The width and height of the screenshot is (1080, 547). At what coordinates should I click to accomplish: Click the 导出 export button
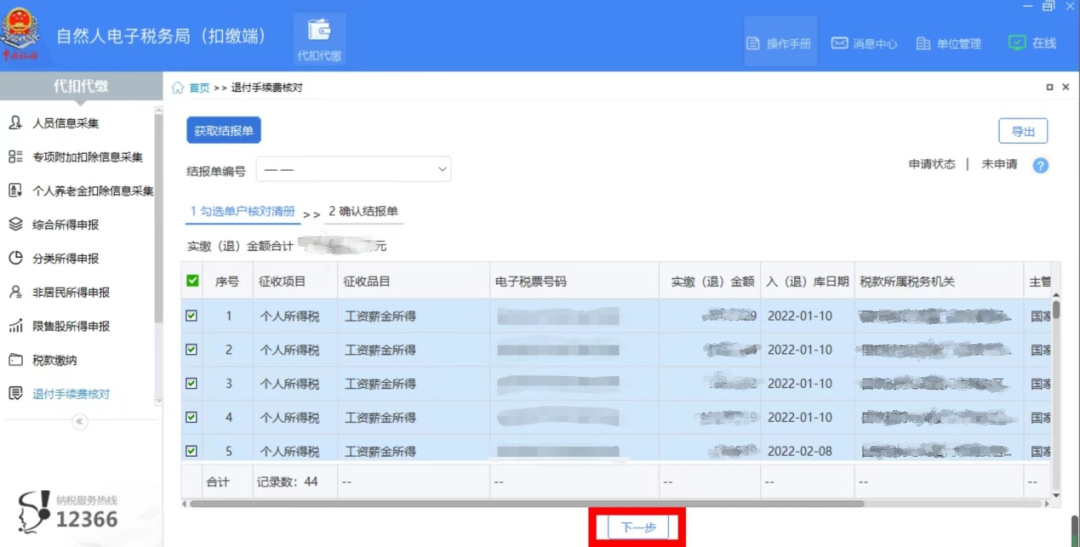point(1022,131)
